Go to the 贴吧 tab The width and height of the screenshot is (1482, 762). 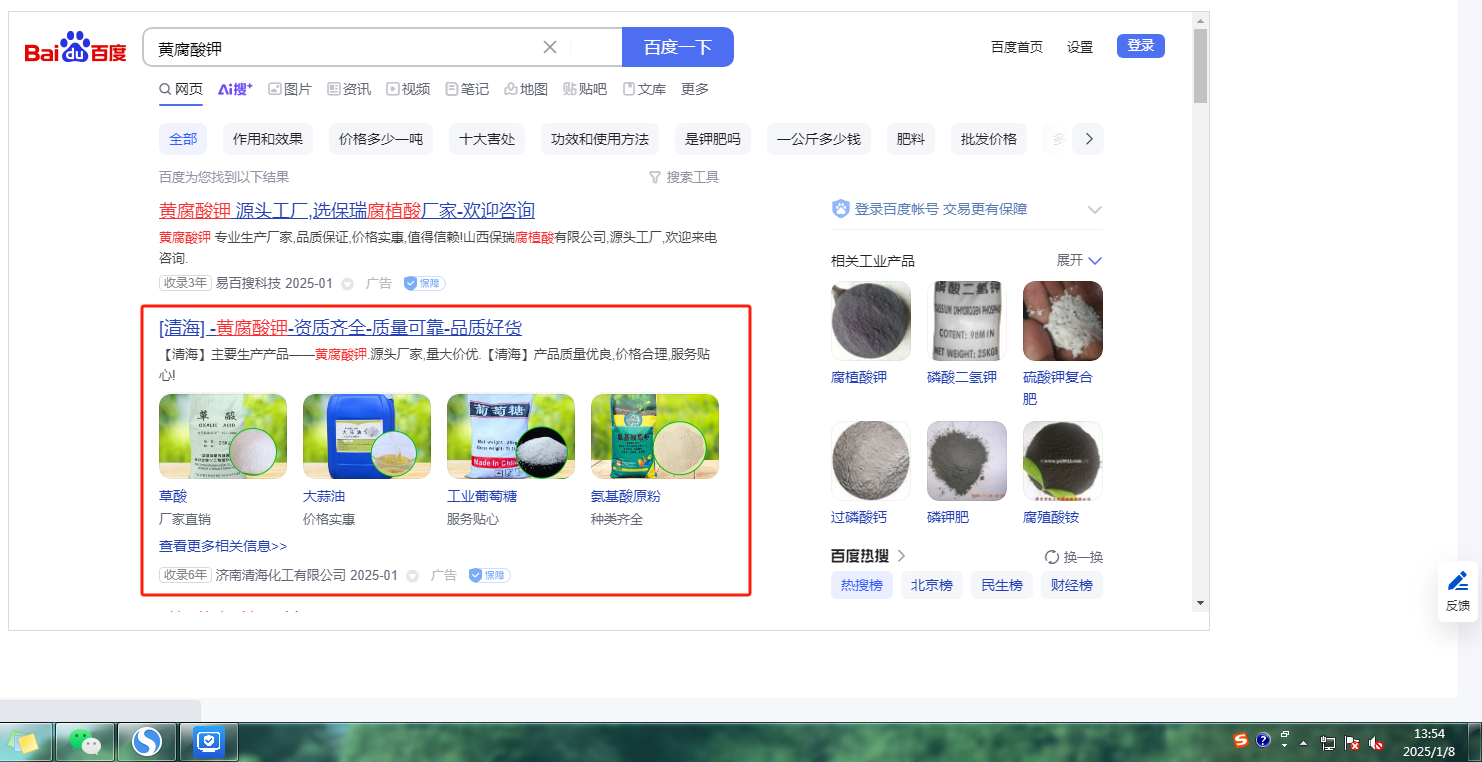coord(585,89)
